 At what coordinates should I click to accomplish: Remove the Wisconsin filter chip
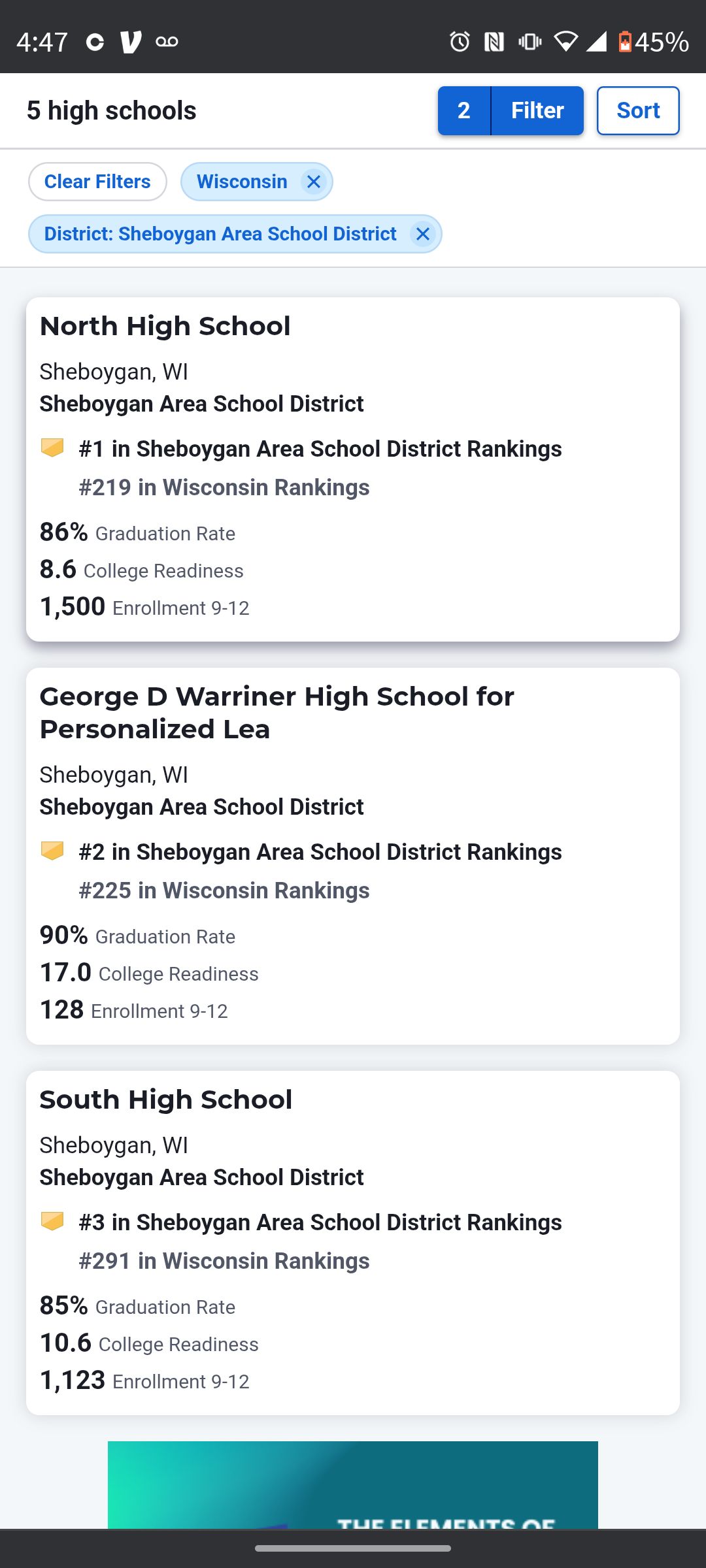click(x=314, y=182)
